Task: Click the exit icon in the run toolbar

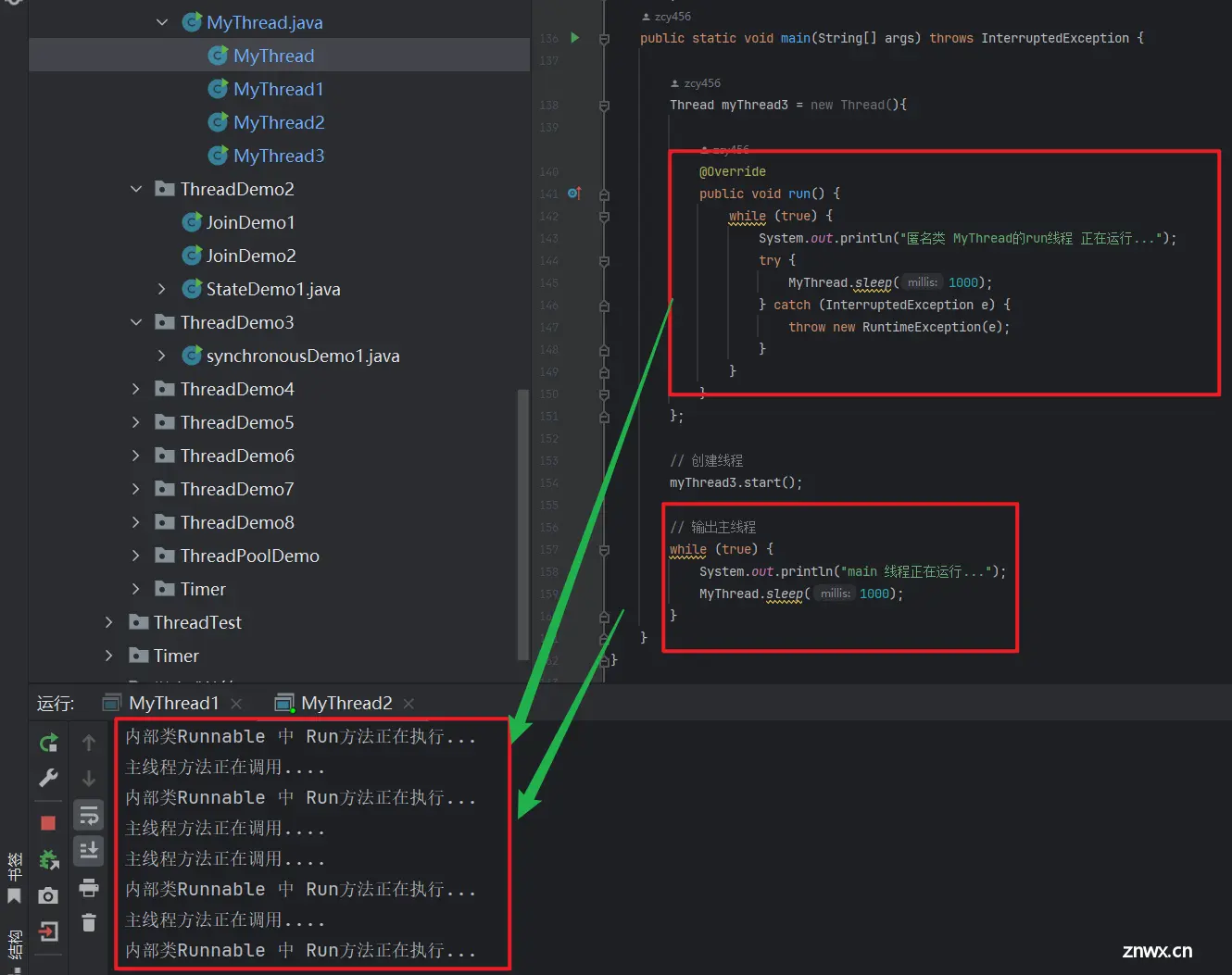Action: 48,931
